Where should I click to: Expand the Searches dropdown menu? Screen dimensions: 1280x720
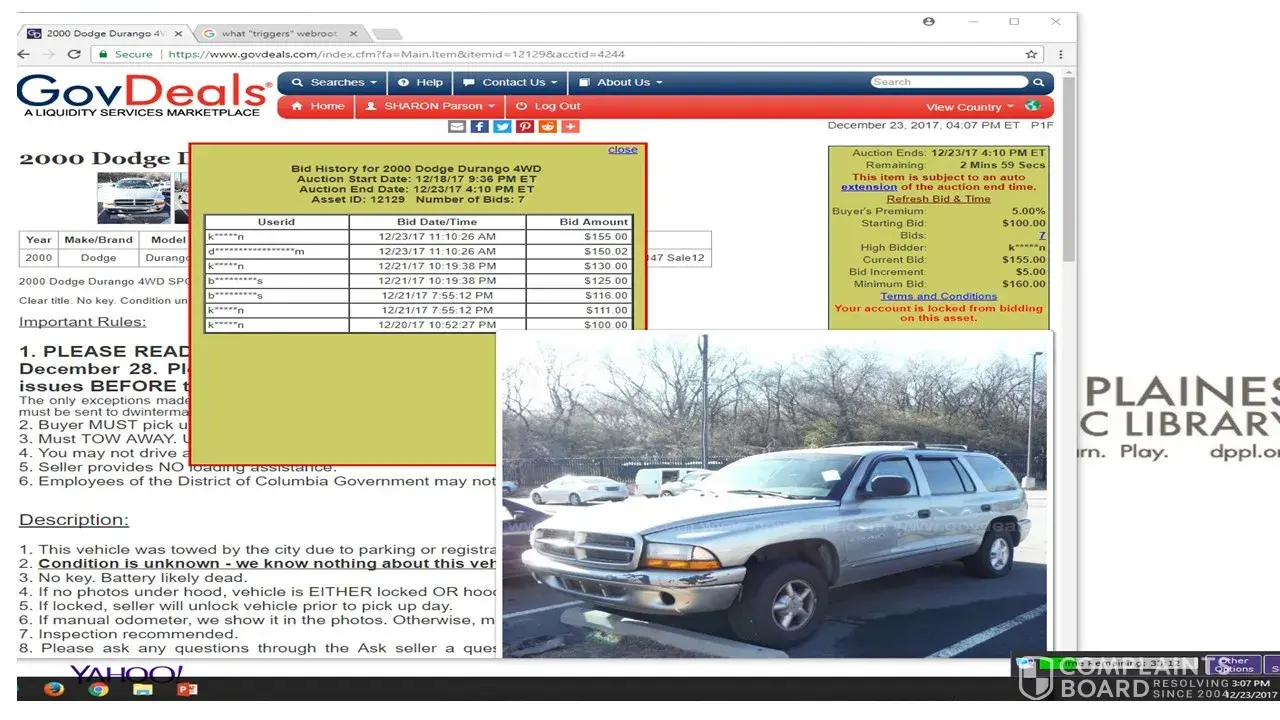(334, 82)
